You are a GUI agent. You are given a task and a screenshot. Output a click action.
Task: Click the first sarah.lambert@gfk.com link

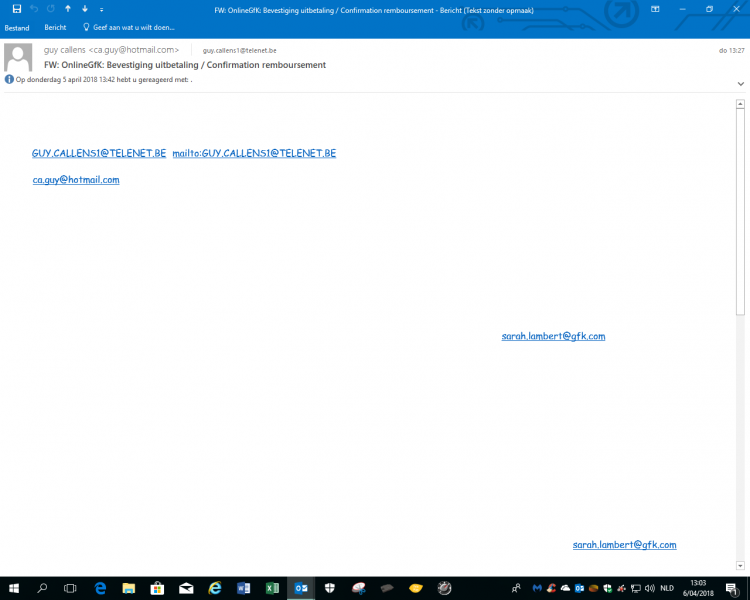point(553,337)
